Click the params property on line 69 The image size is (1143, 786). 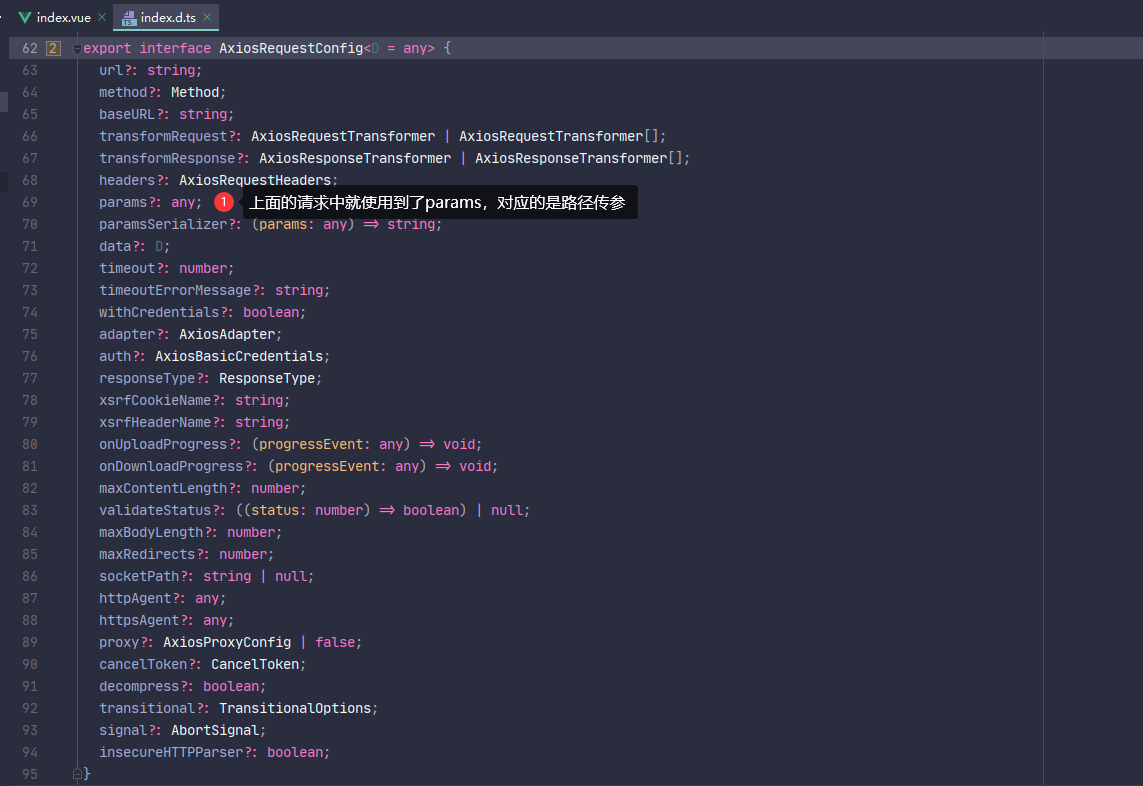[x=123, y=202]
